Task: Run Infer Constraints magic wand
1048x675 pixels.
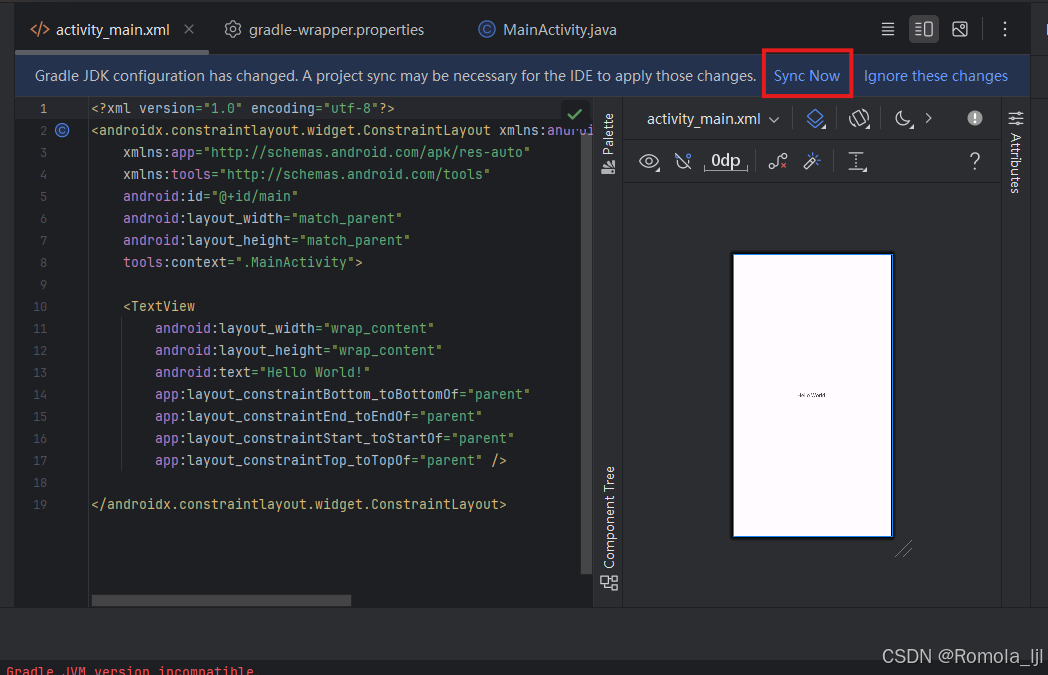Action: [x=811, y=160]
